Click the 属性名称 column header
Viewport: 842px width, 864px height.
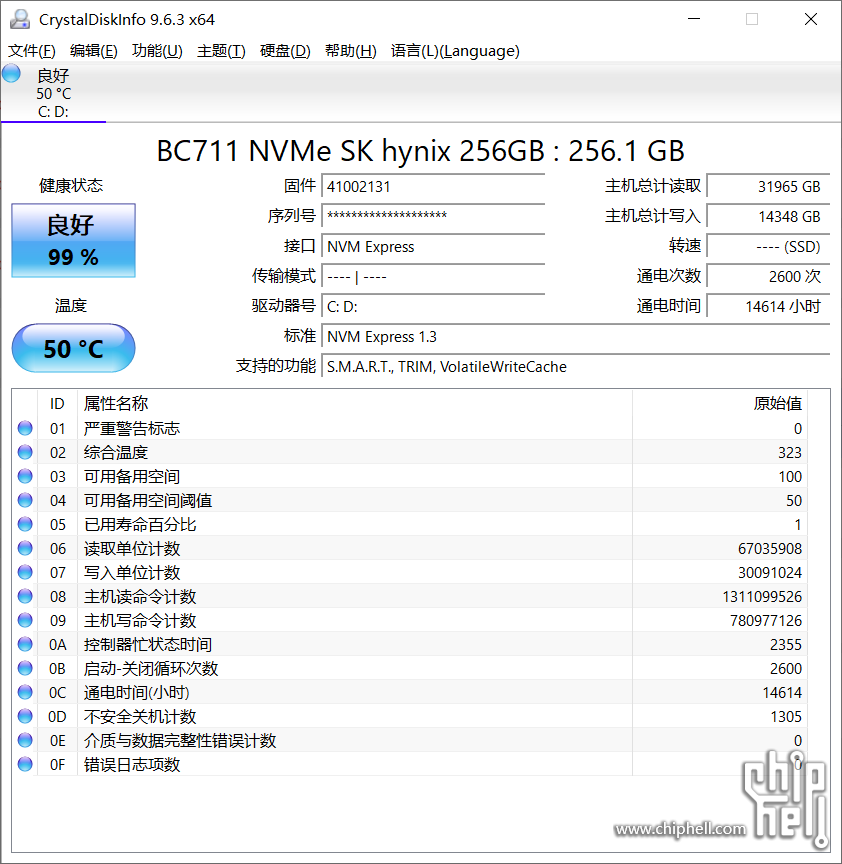tap(355, 404)
